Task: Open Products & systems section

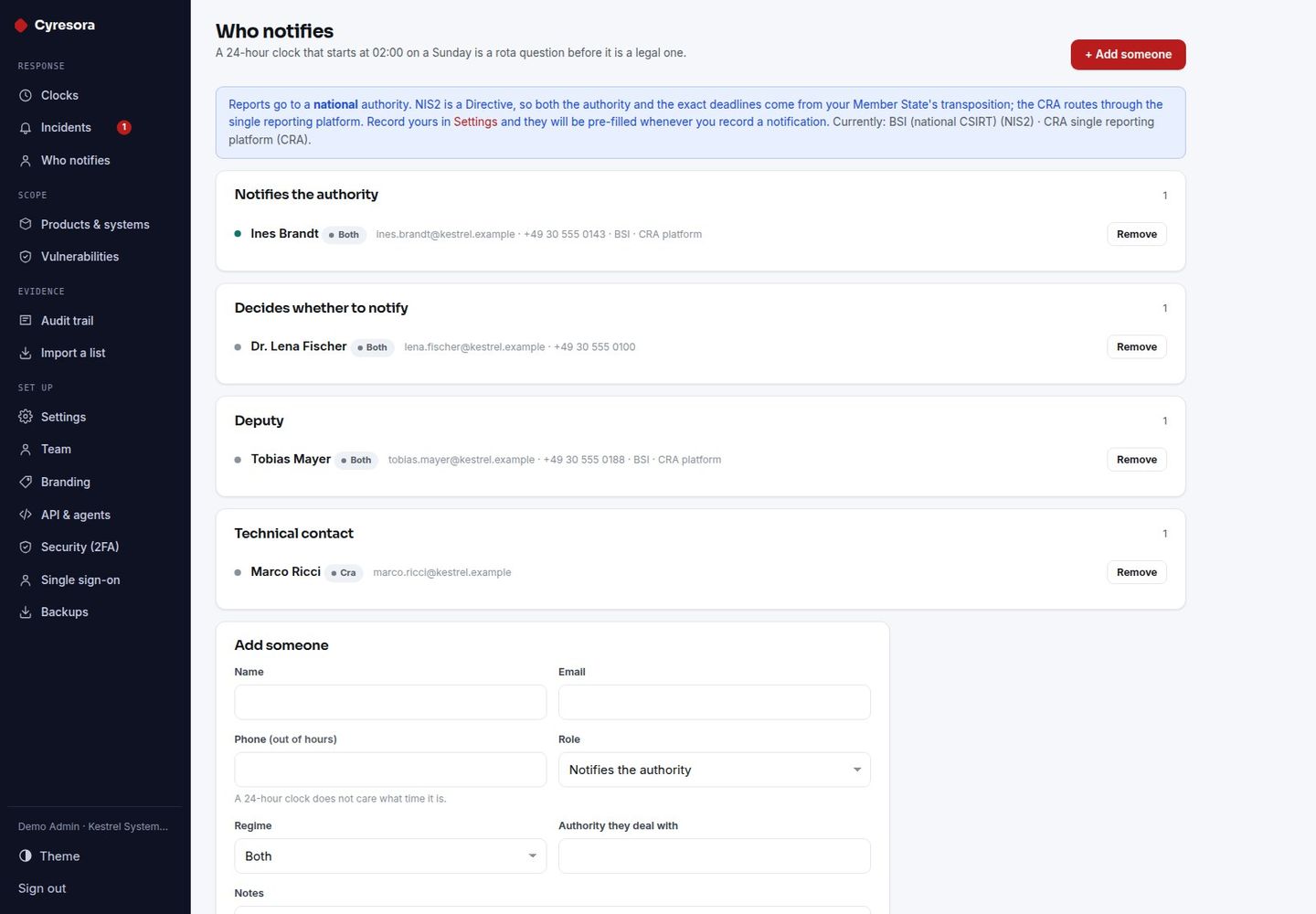Action: click(95, 225)
